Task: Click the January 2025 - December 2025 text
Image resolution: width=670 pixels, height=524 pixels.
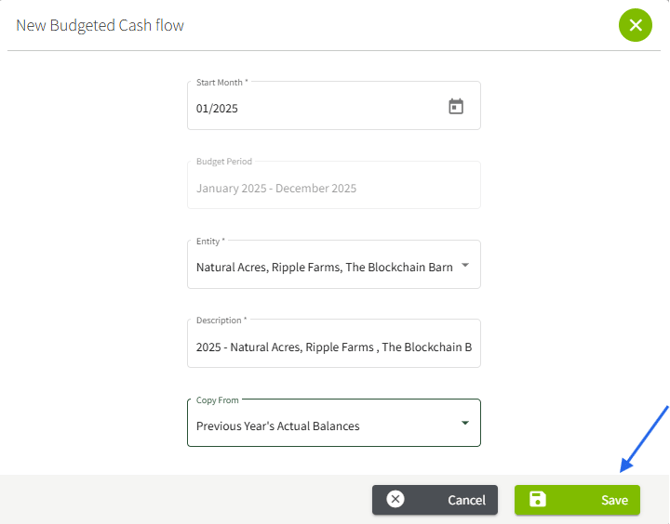Action: coord(276,188)
